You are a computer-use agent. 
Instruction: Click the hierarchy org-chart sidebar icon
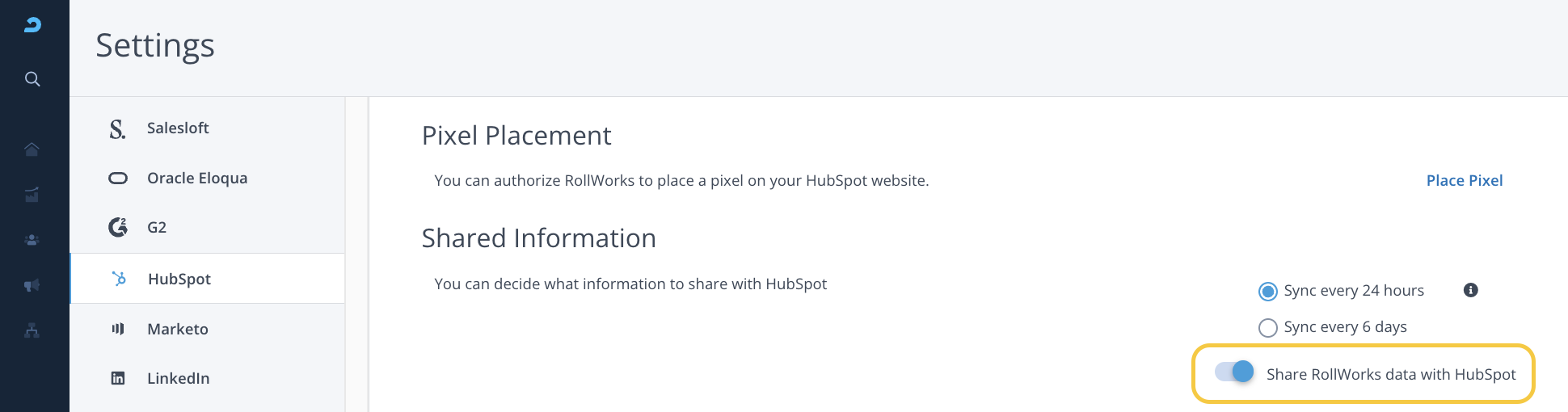[32, 330]
